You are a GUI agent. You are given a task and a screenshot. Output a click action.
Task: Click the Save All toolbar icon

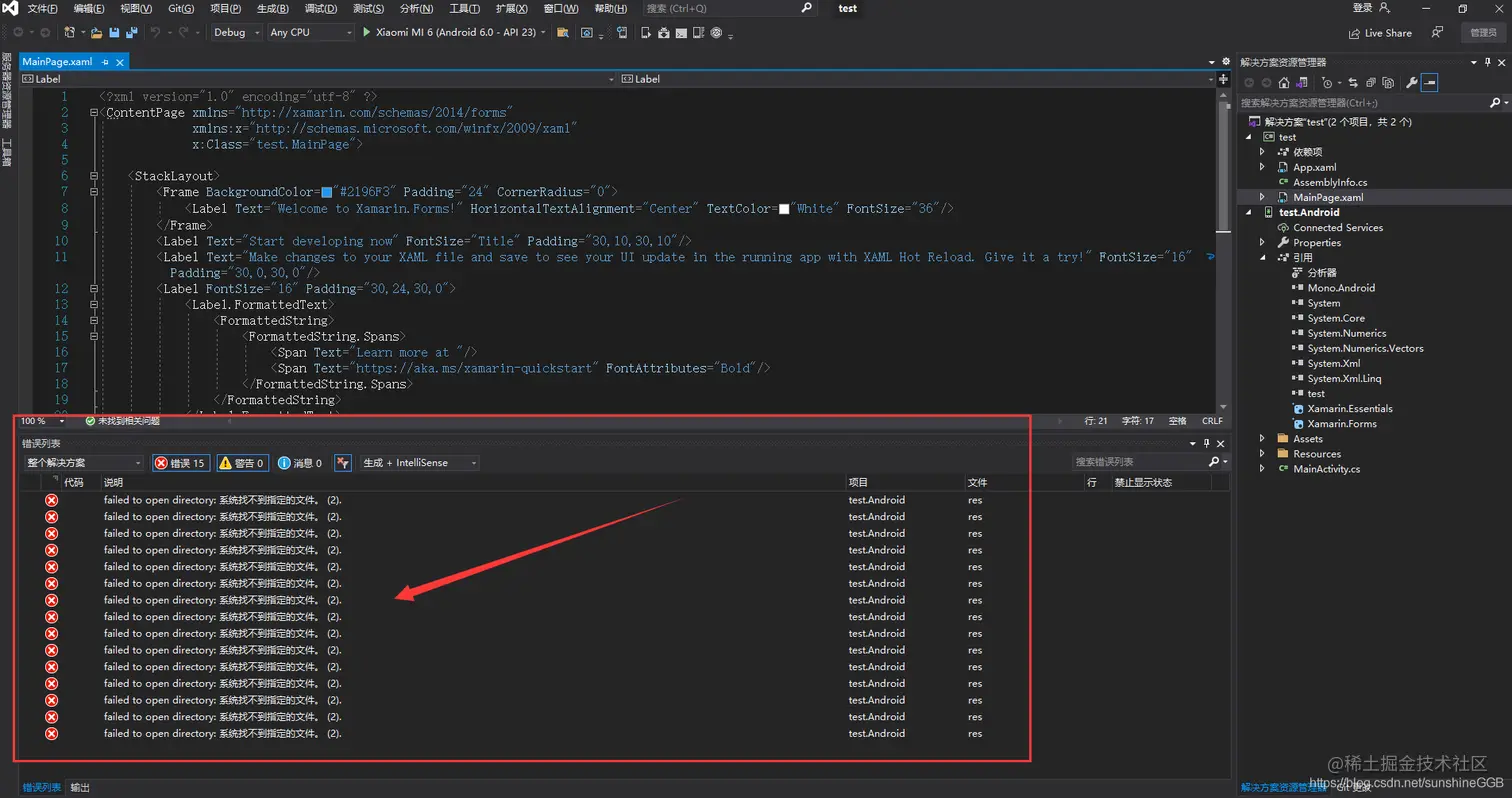(131, 32)
